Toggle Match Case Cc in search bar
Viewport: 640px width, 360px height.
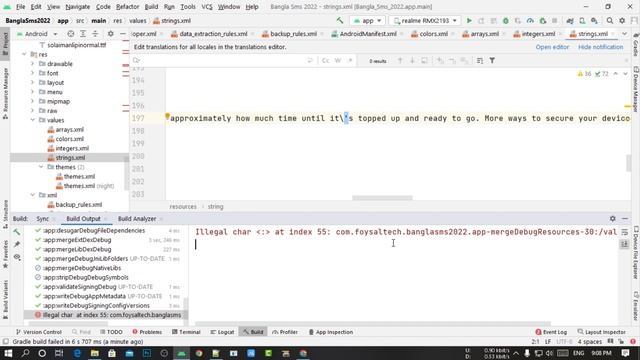[325, 60]
